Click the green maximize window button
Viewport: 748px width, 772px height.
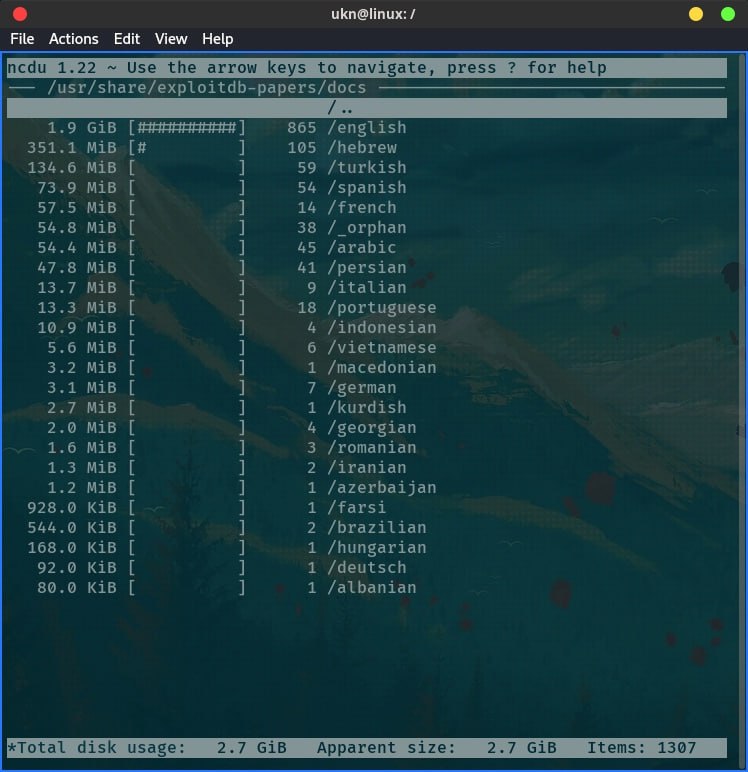pyautogui.click(x=727, y=14)
